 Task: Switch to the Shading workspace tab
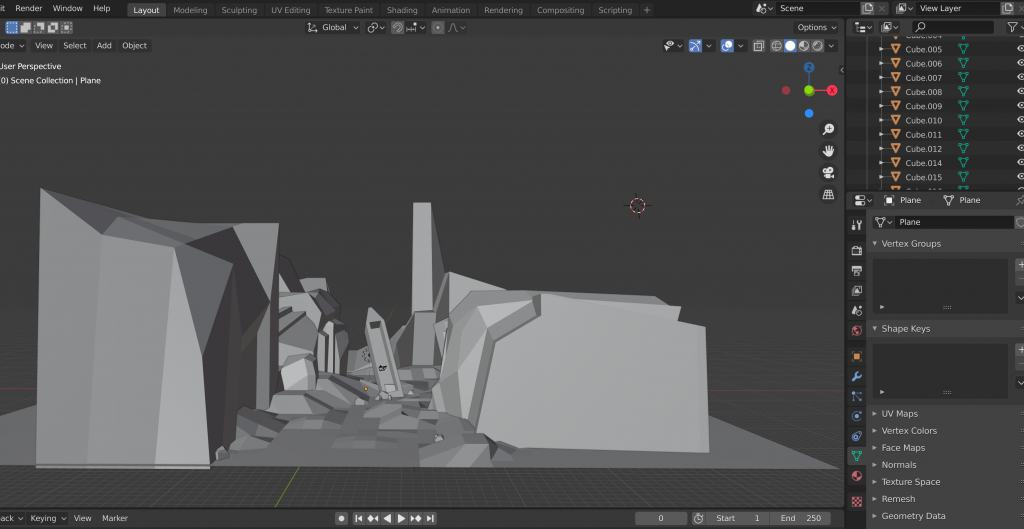[402, 10]
